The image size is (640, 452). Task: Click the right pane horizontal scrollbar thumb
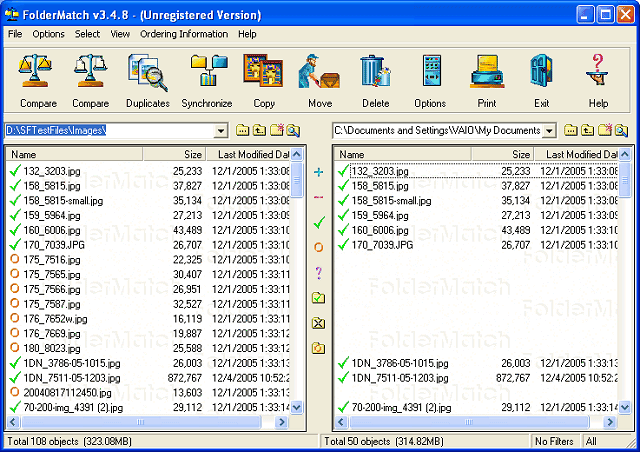click(x=469, y=422)
